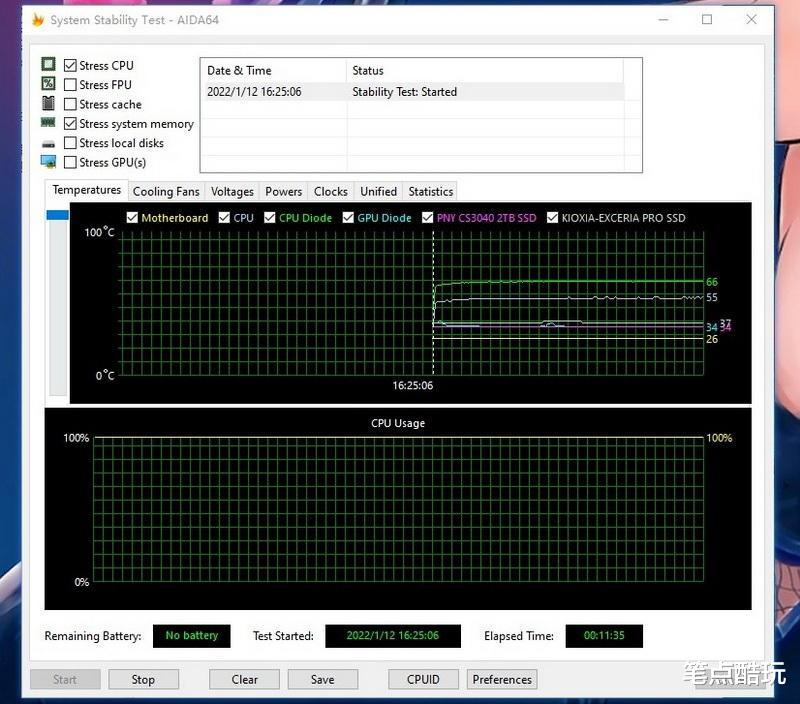
Task: Enable the Stress FPU checkbox
Action: coord(70,85)
